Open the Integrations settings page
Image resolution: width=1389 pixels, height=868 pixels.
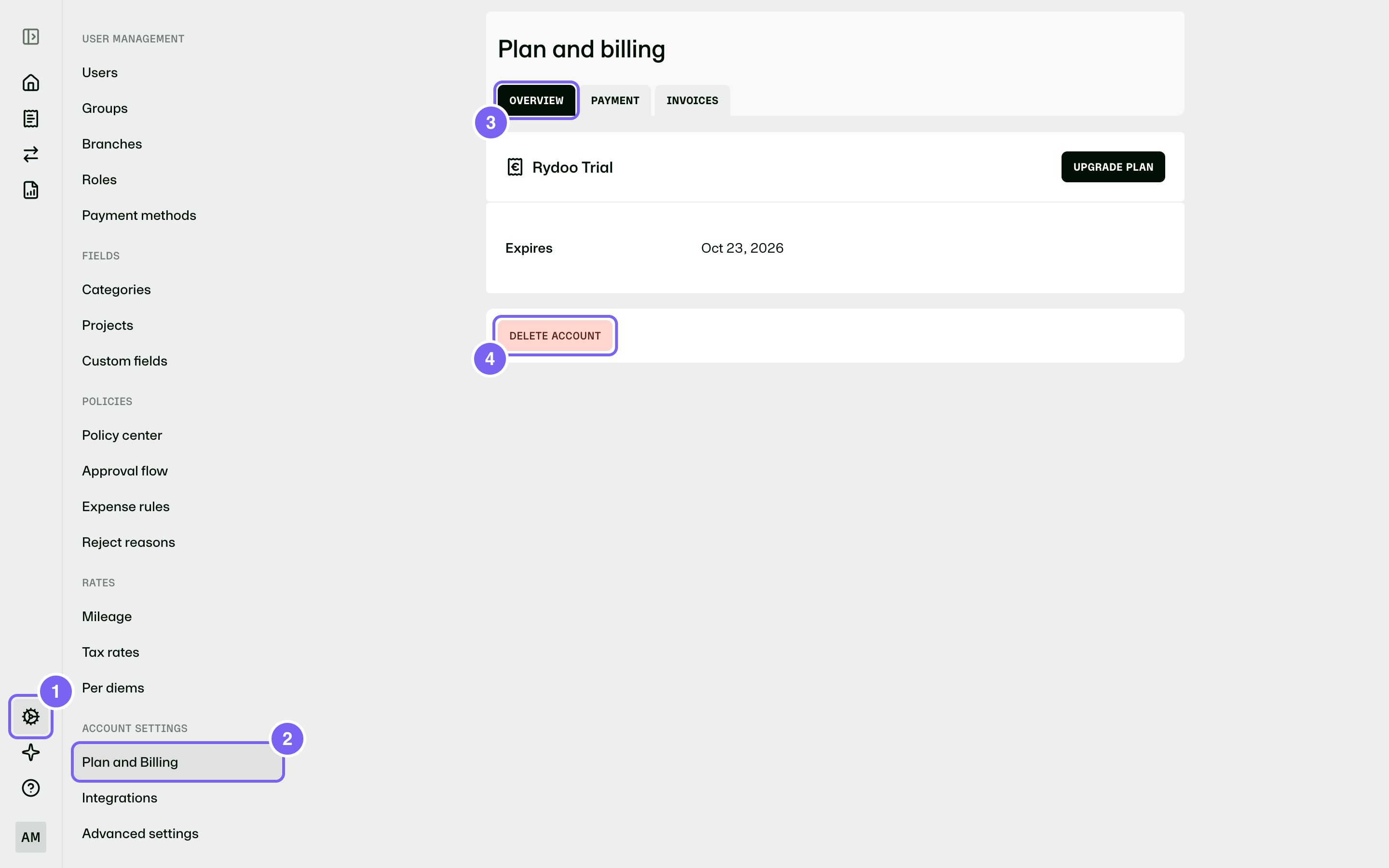120,798
